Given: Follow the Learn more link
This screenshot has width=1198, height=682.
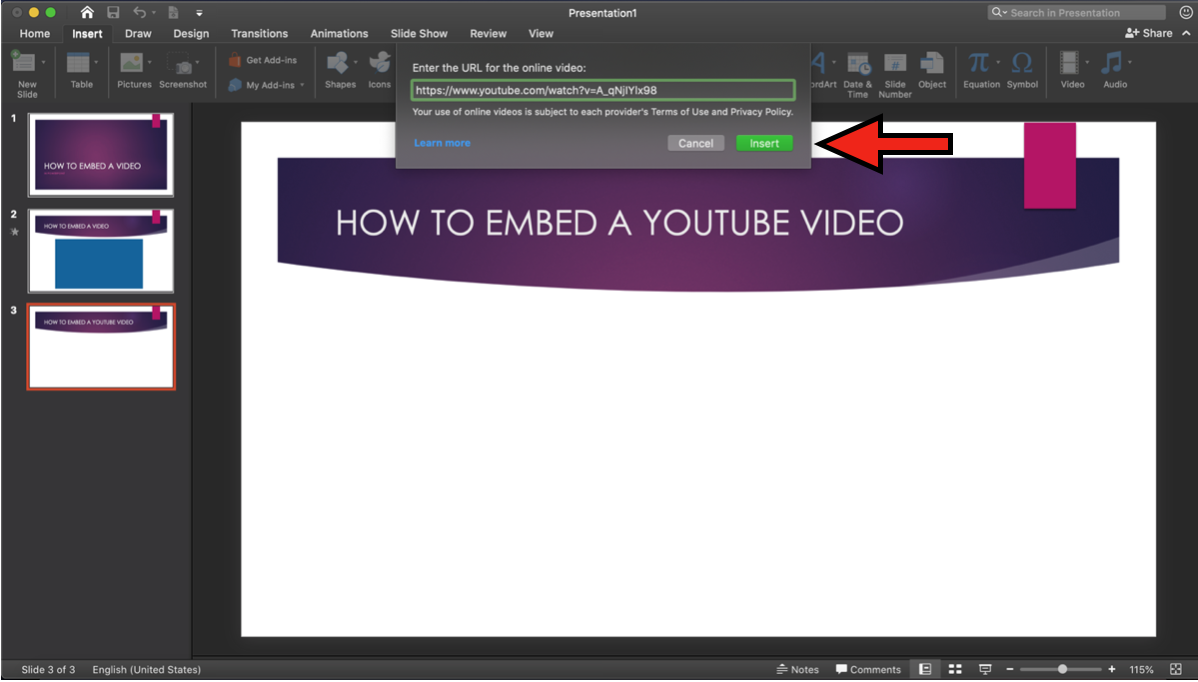Looking at the screenshot, I should tap(442, 143).
